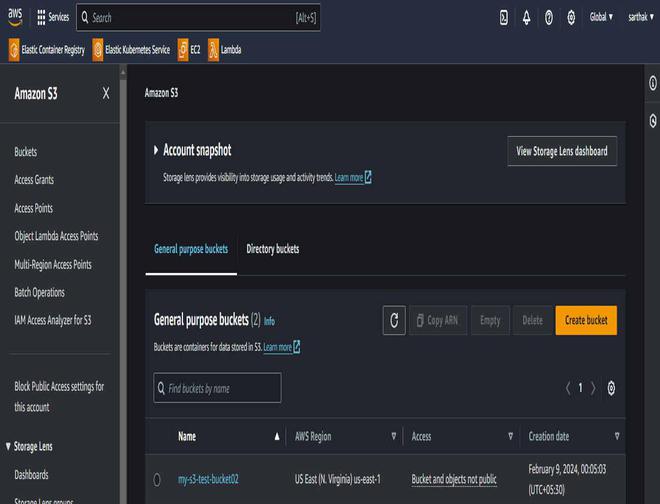Click the Empty button
Image resolution: width=660 pixels, height=504 pixels.
(490, 320)
